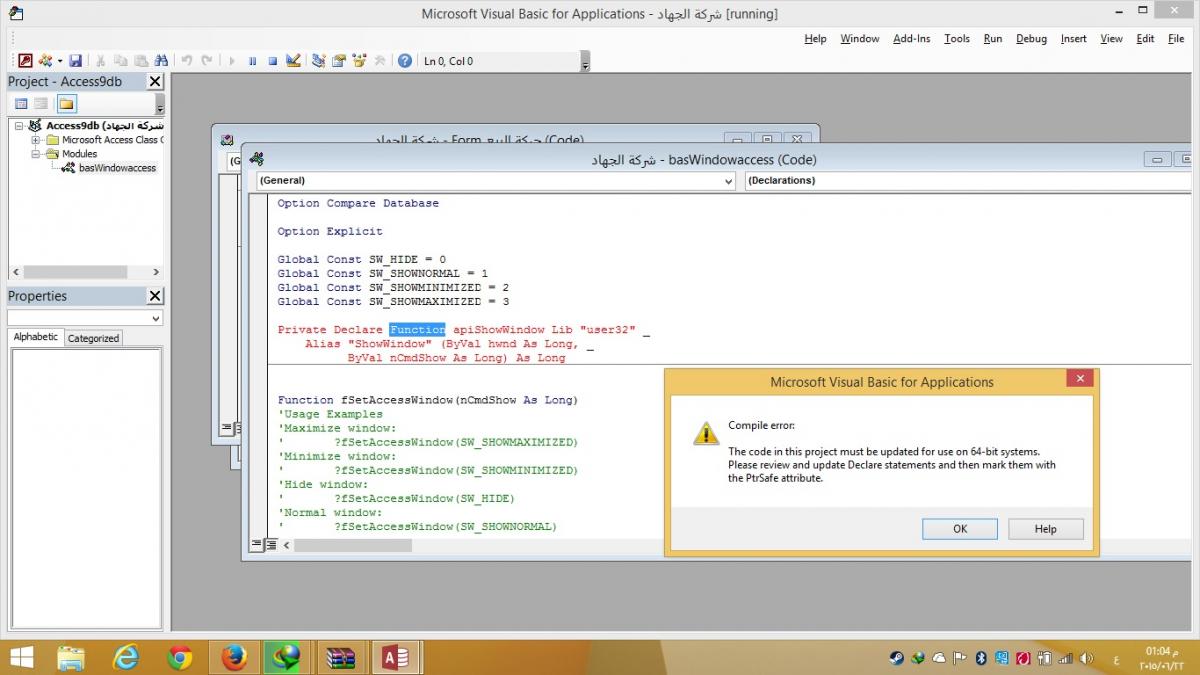1200x675 pixels.
Task: Collapse the Modules folder node
Action: pos(36,154)
